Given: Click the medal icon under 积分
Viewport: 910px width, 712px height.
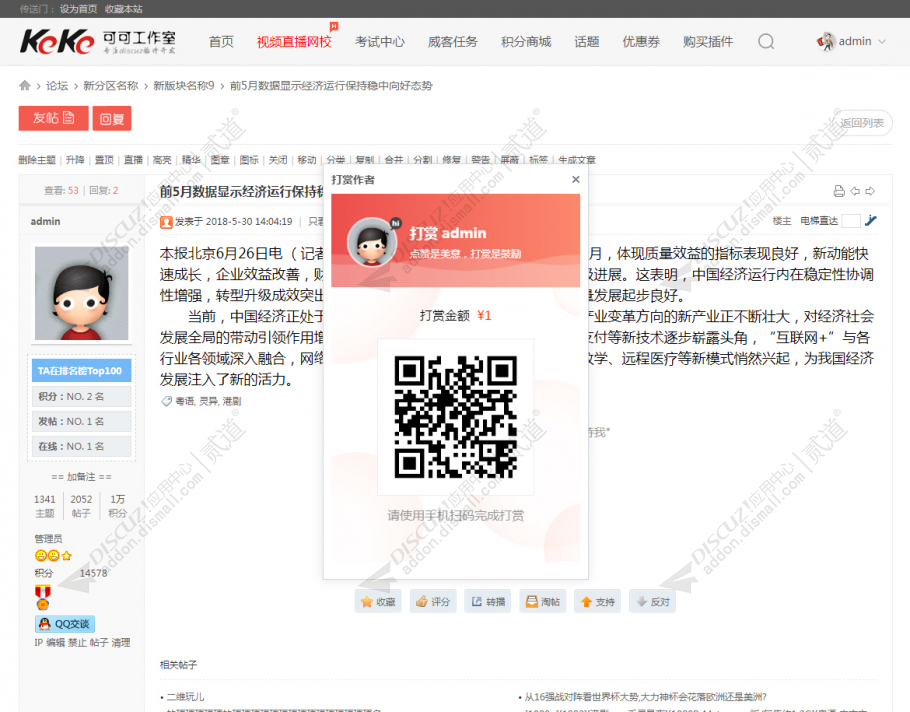Looking at the screenshot, I should pos(42,598).
